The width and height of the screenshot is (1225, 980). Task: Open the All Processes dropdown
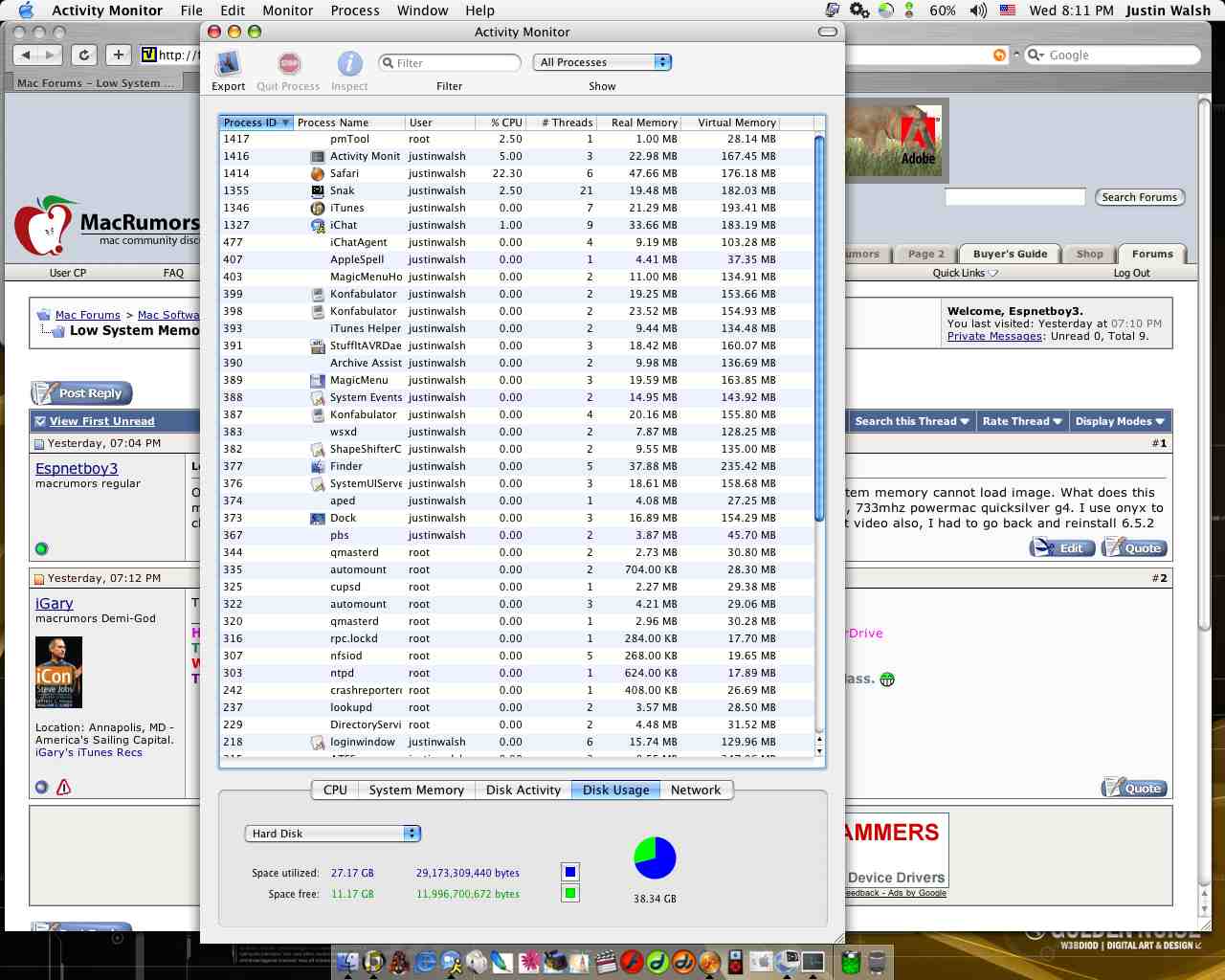602,62
